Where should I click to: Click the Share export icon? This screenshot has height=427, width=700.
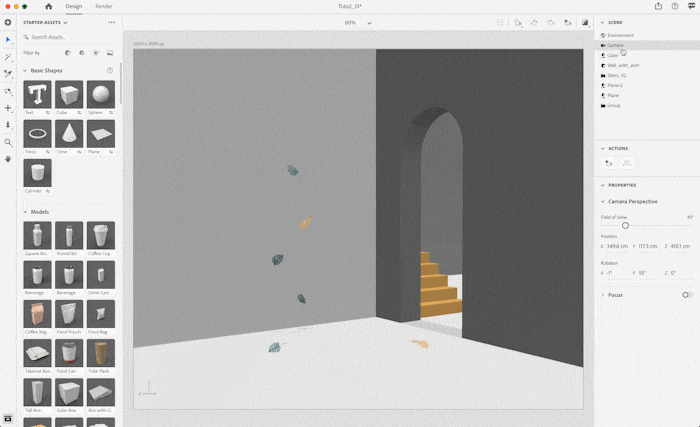click(657, 6)
